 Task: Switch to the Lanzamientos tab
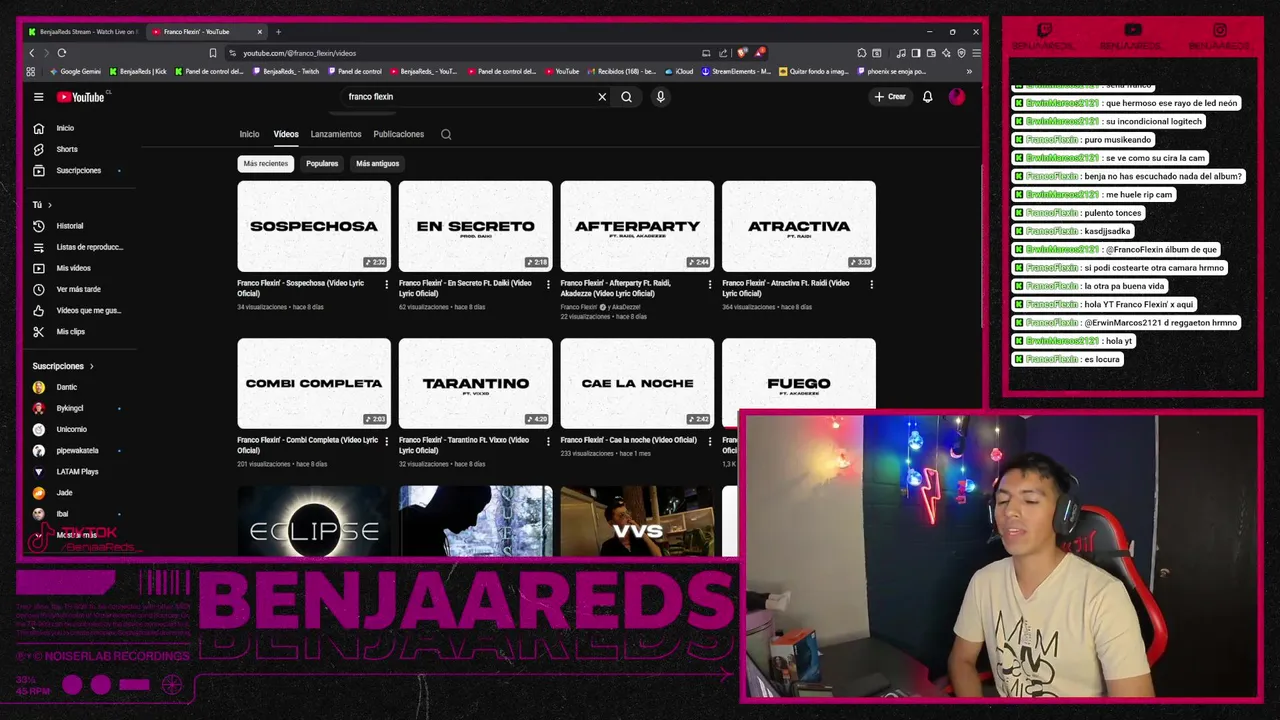[336, 134]
